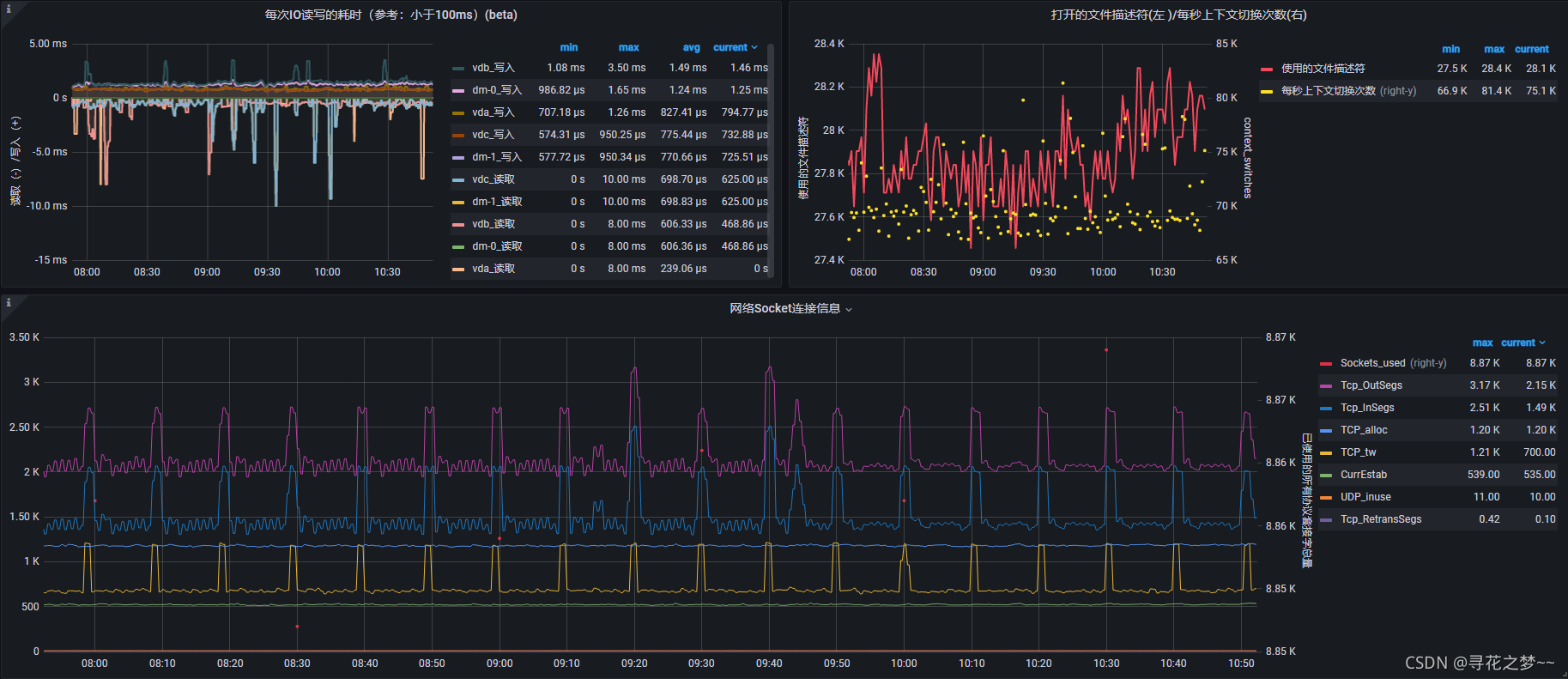This screenshot has width=1568, height=679.
Task: Click the 827.41 µs avg value
Action: click(x=684, y=112)
